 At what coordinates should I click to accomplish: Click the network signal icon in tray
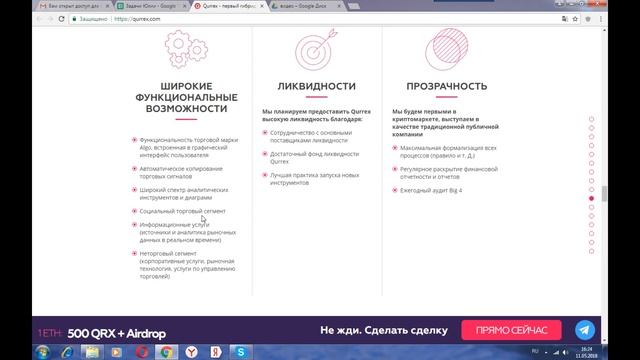point(556,352)
